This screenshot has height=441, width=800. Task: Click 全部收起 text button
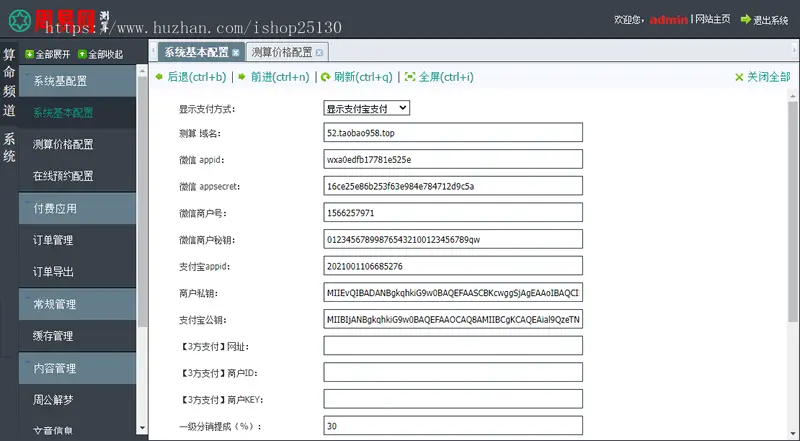point(106,54)
